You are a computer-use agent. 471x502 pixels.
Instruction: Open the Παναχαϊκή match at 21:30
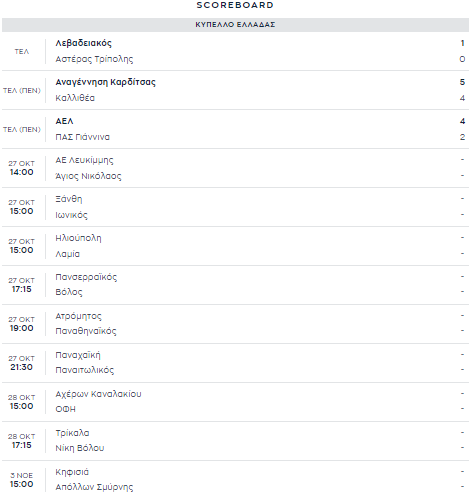[x=235, y=363]
